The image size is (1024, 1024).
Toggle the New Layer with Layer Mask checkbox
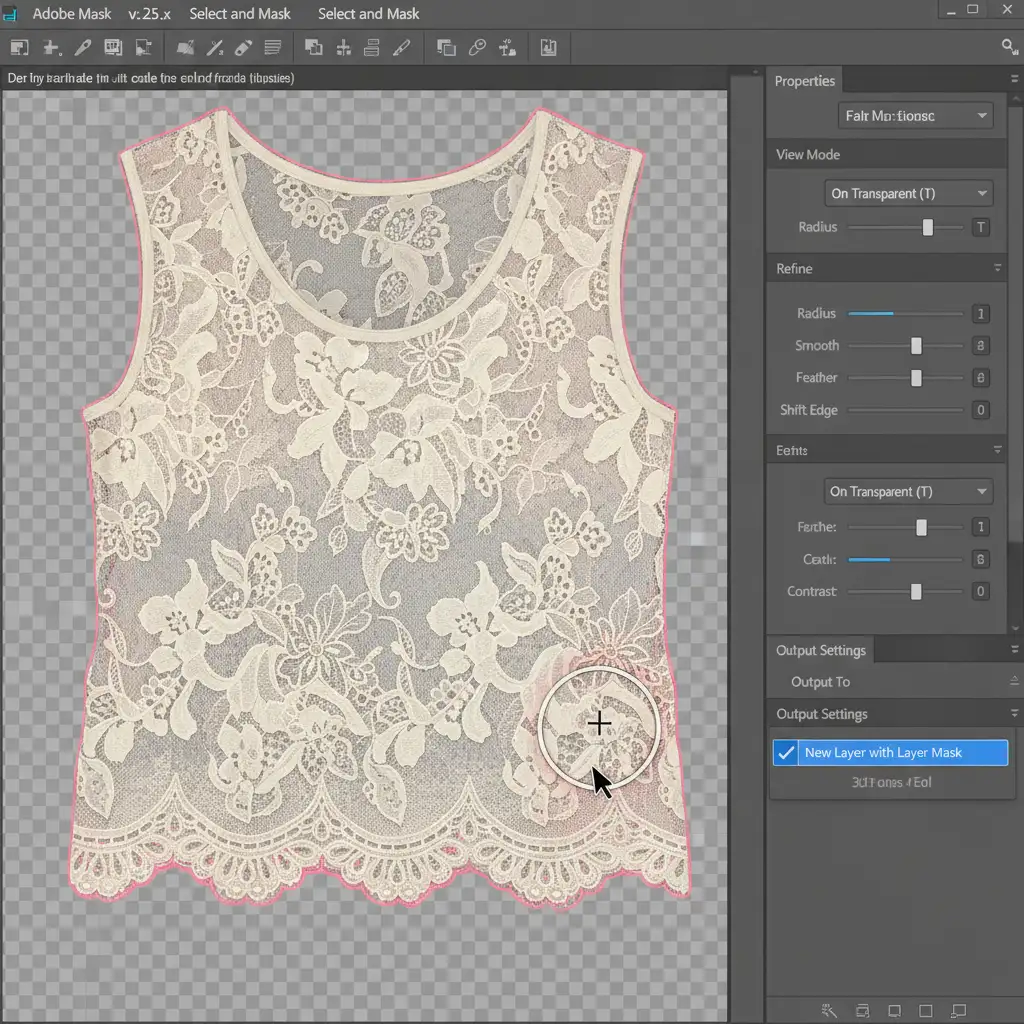[786, 753]
